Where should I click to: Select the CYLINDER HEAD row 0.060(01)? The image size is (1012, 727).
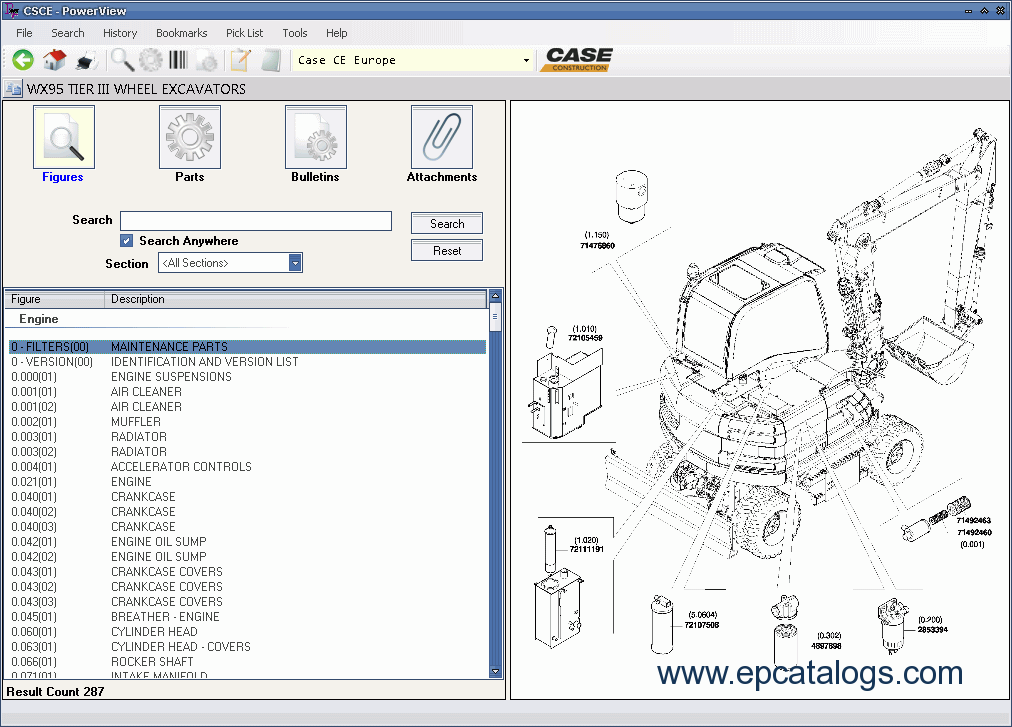(247, 631)
